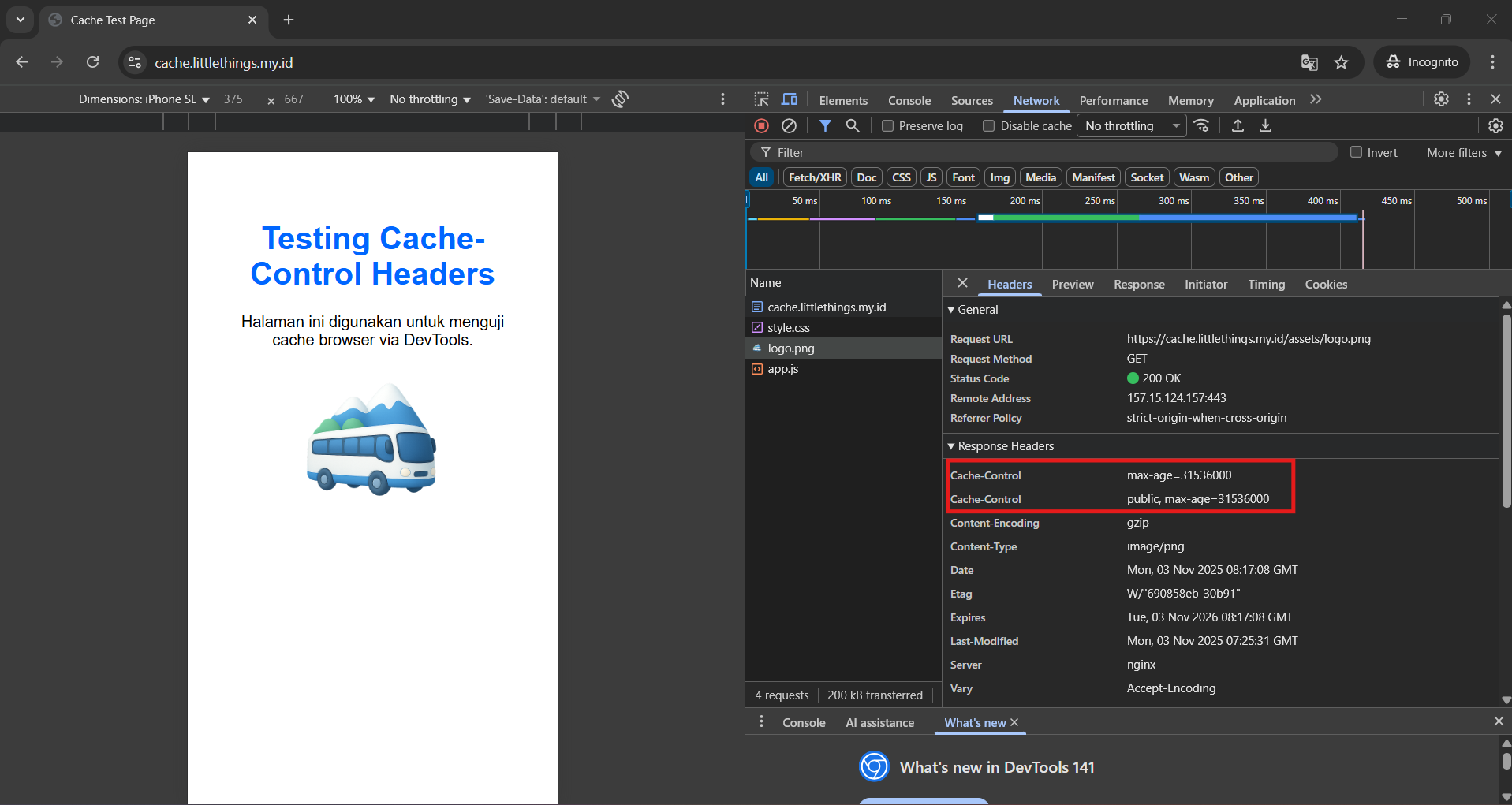Click the address bar URL
The height and width of the screenshot is (805, 1512).
223,62
